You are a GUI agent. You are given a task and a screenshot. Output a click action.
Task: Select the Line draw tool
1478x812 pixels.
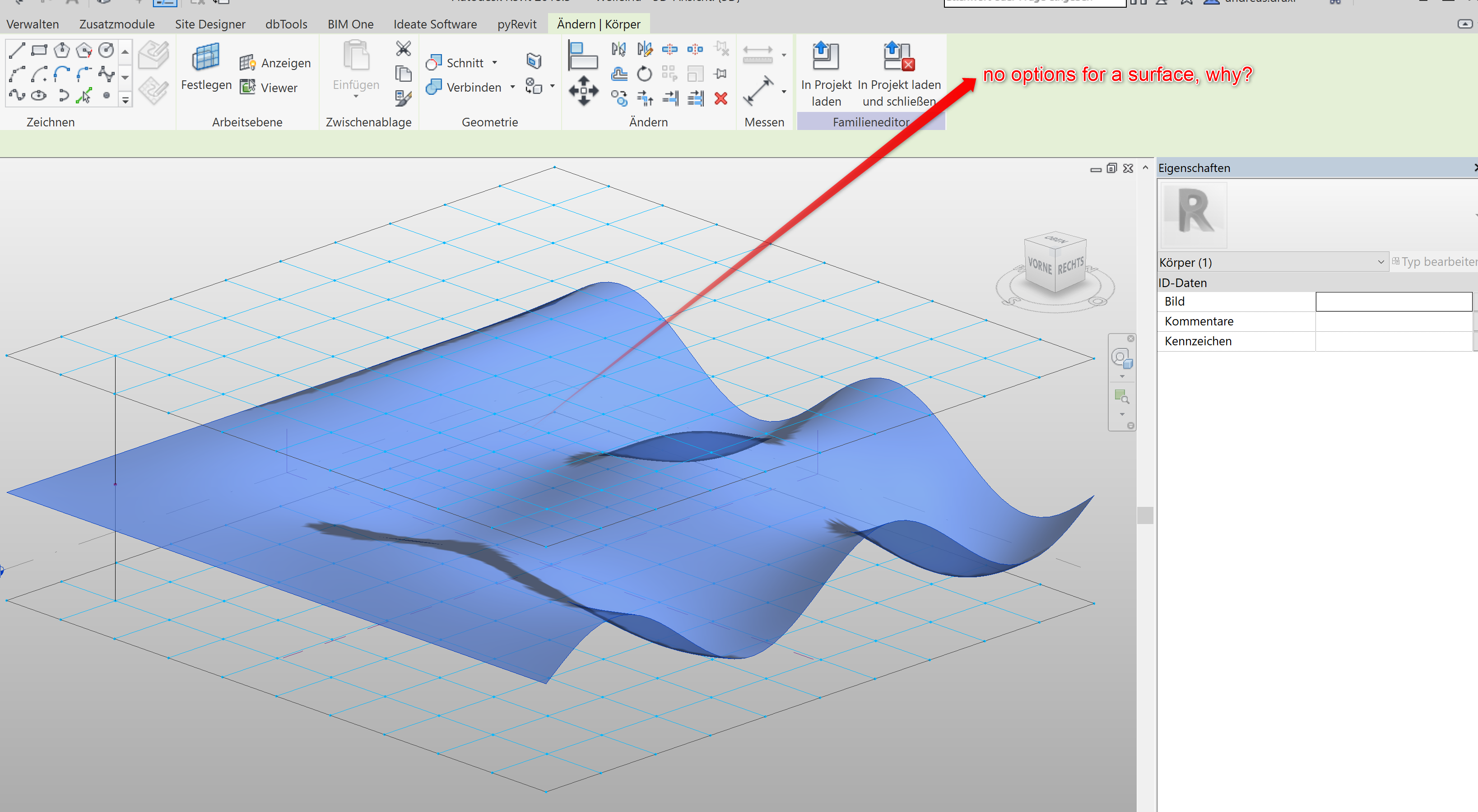coord(17,51)
